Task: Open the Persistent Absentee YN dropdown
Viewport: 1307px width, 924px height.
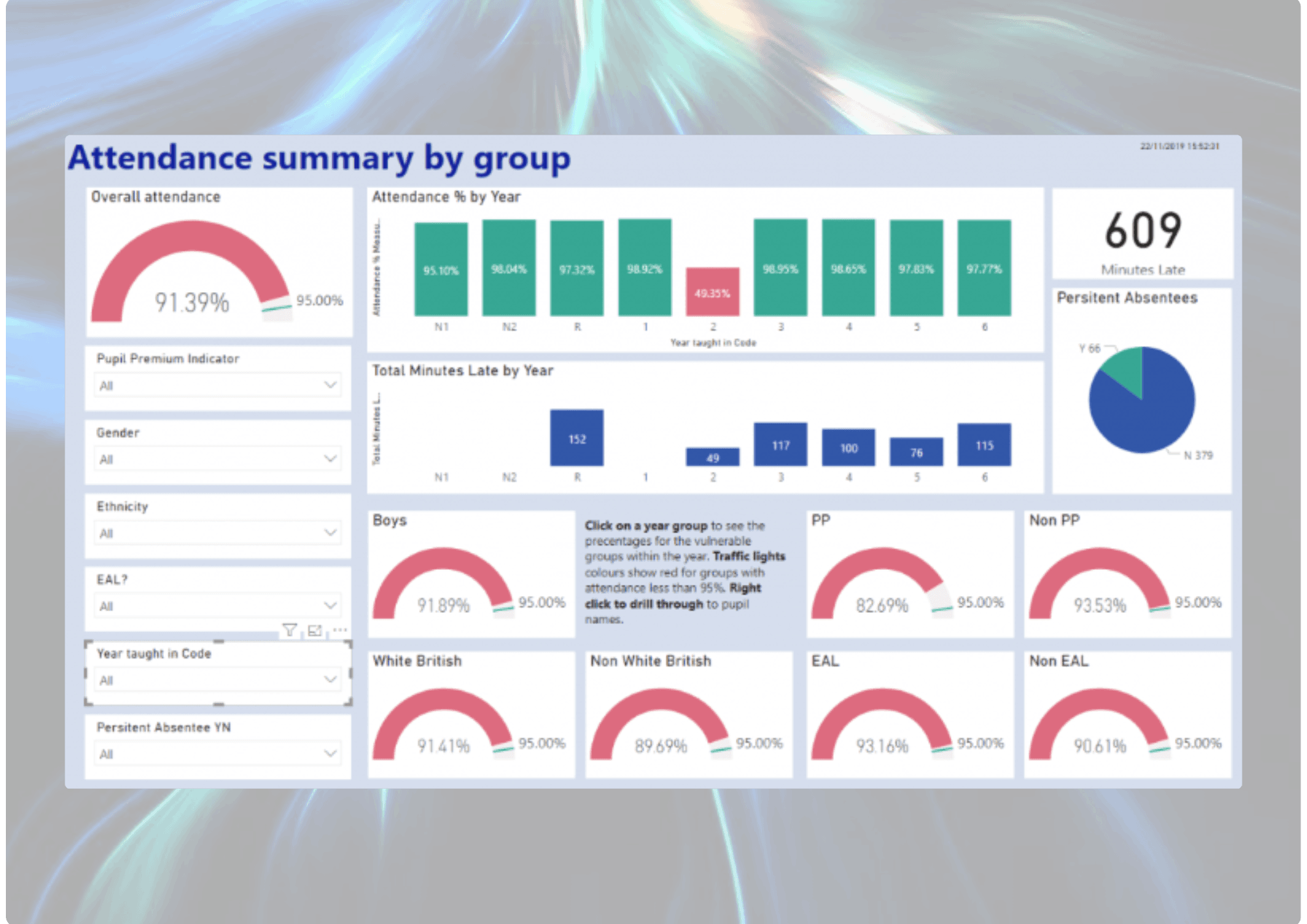Action: coord(218,754)
